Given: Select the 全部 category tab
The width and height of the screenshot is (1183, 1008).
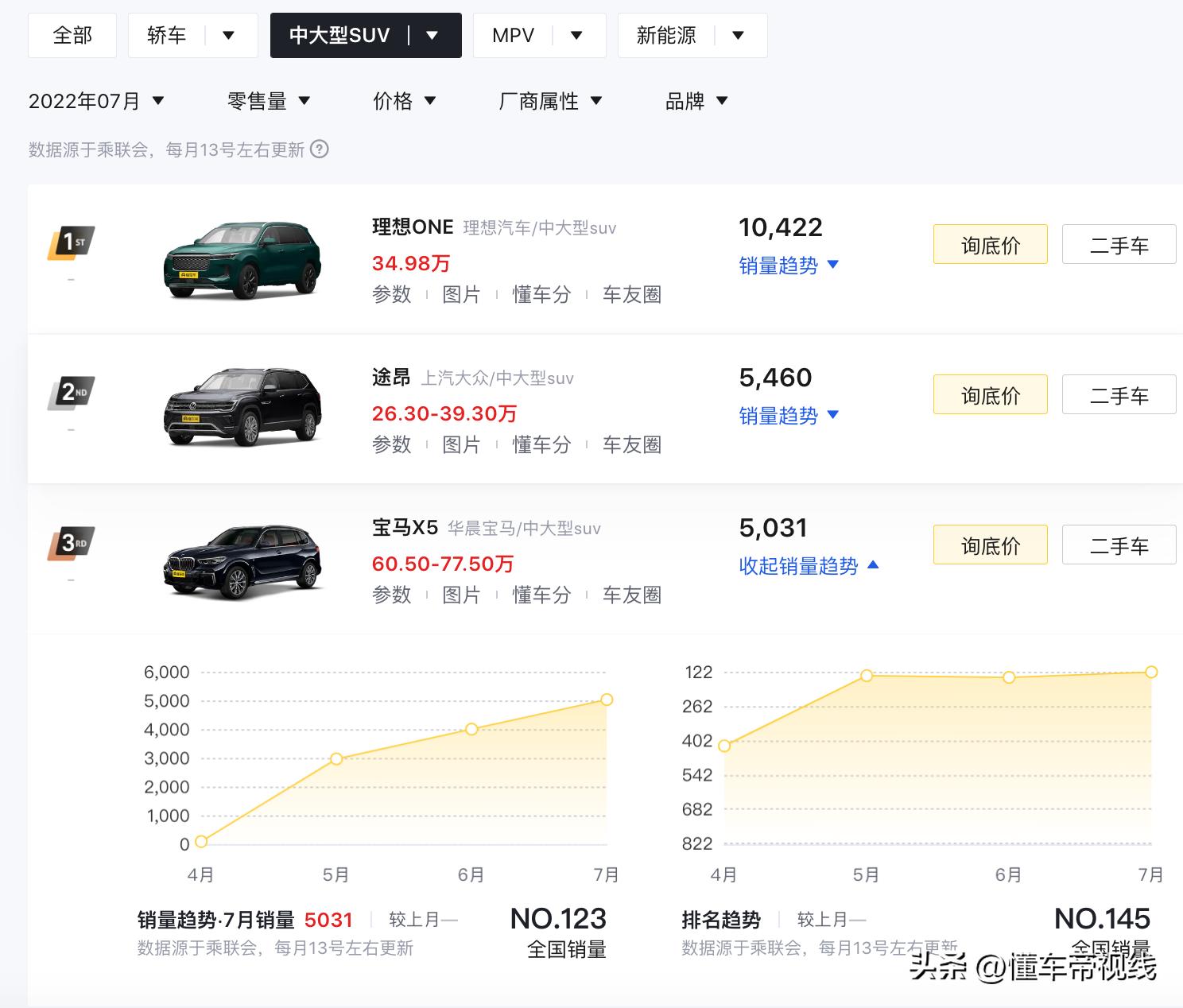Looking at the screenshot, I should point(72,35).
